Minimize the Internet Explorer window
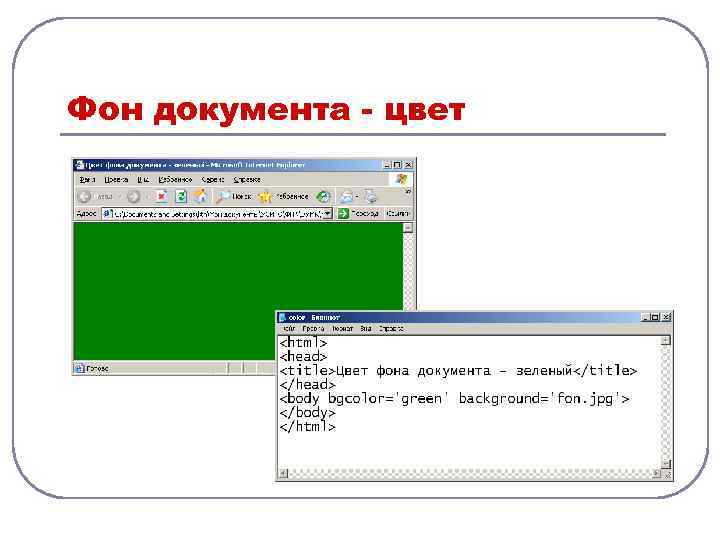 pyautogui.click(x=388, y=165)
